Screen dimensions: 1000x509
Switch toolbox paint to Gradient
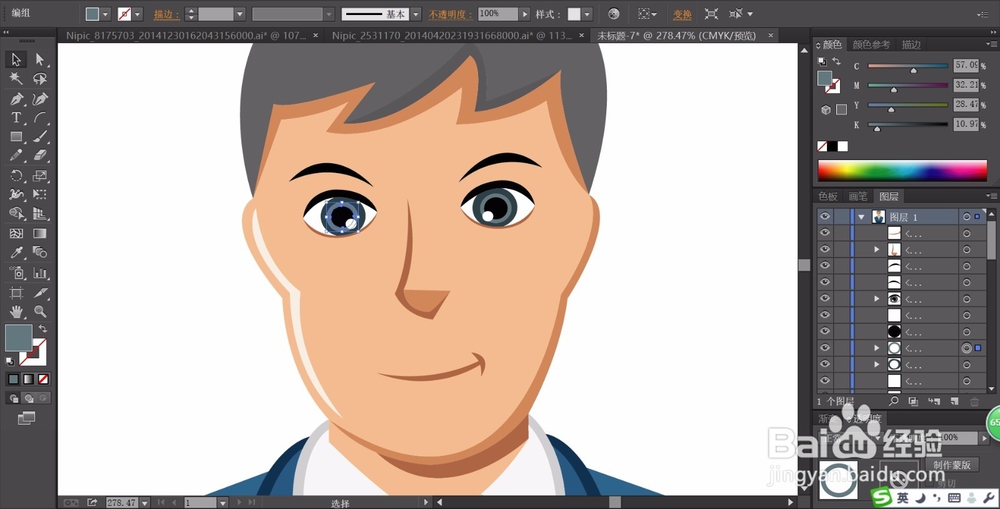click(x=28, y=380)
